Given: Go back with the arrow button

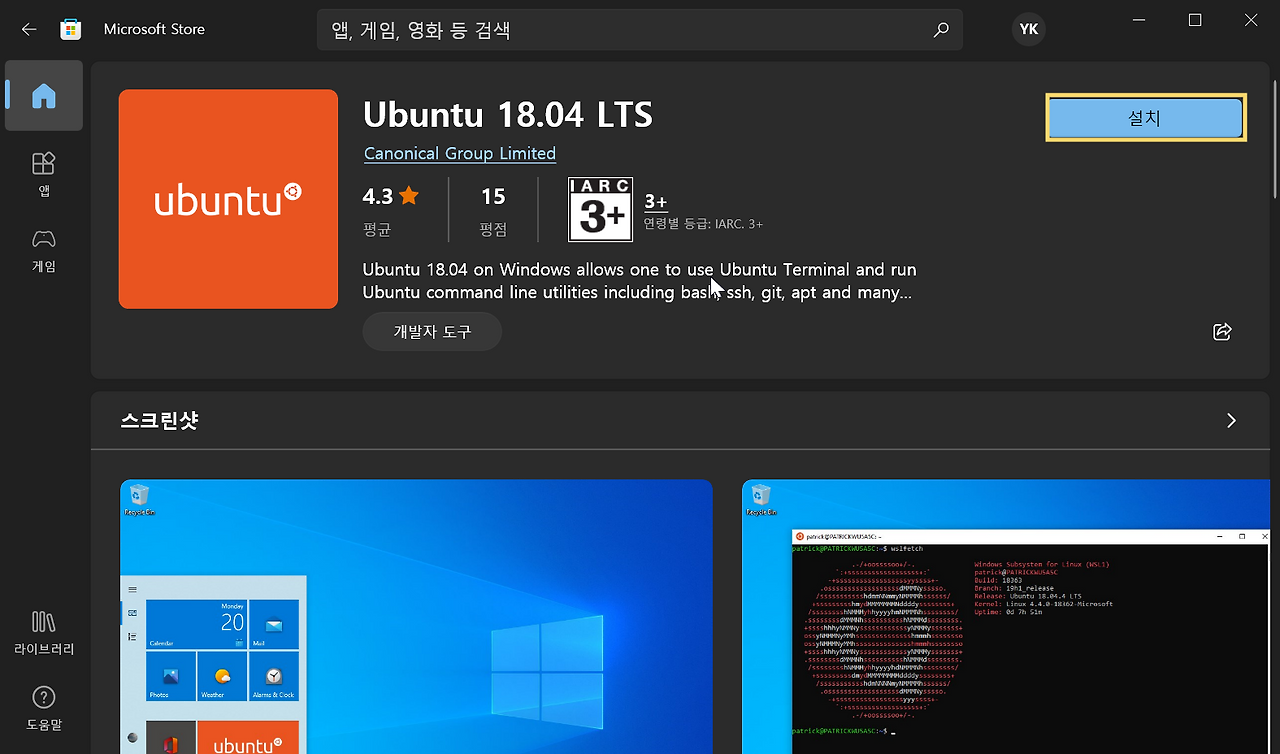Looking at the screenshot, I should pyautogui.click(x=28, y=30).
